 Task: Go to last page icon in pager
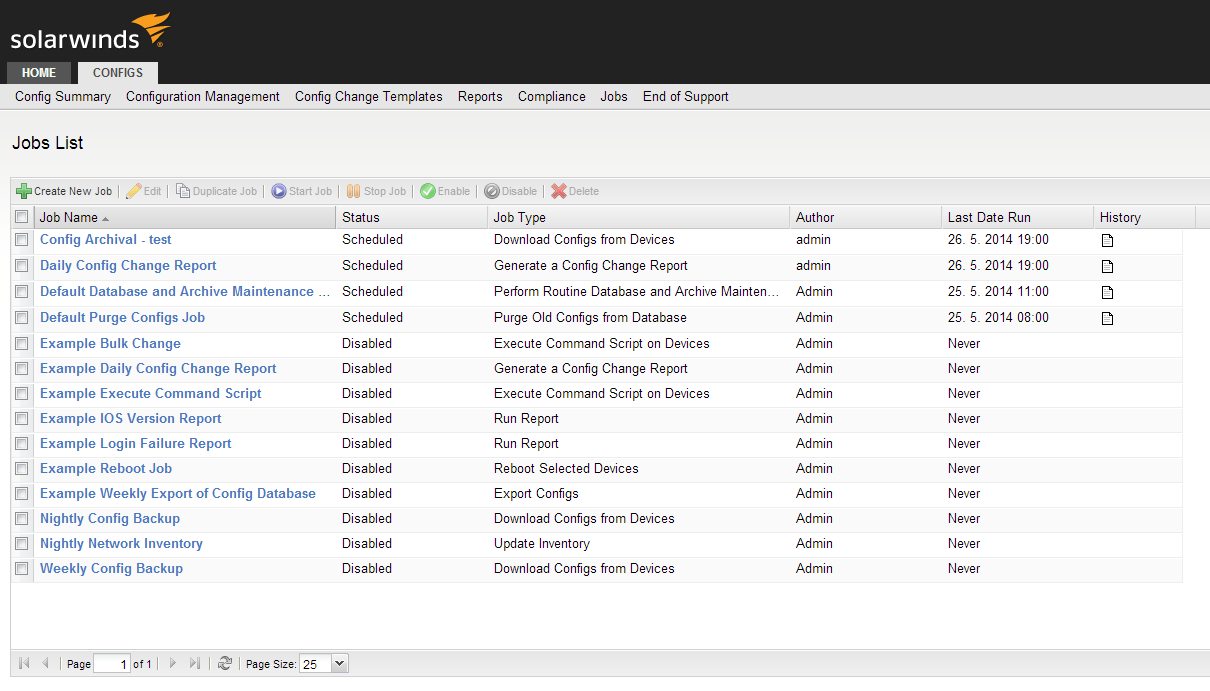(195, 663)
